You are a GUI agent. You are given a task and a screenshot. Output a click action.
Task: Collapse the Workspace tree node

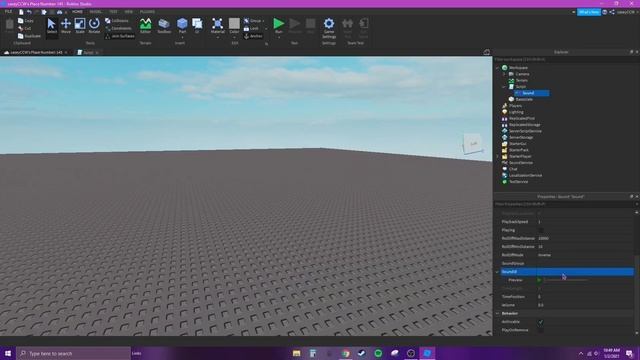[498, 68]
